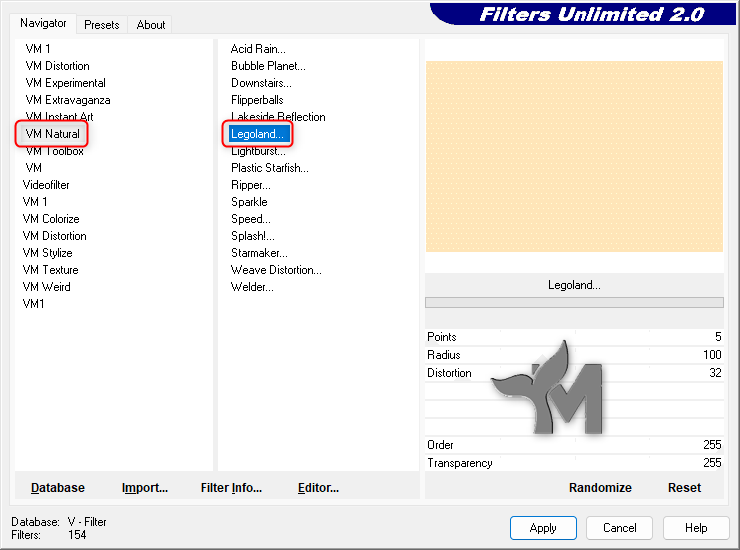Select the Starmaker... filter
The image size is (740, 550).
click(259, 253)
